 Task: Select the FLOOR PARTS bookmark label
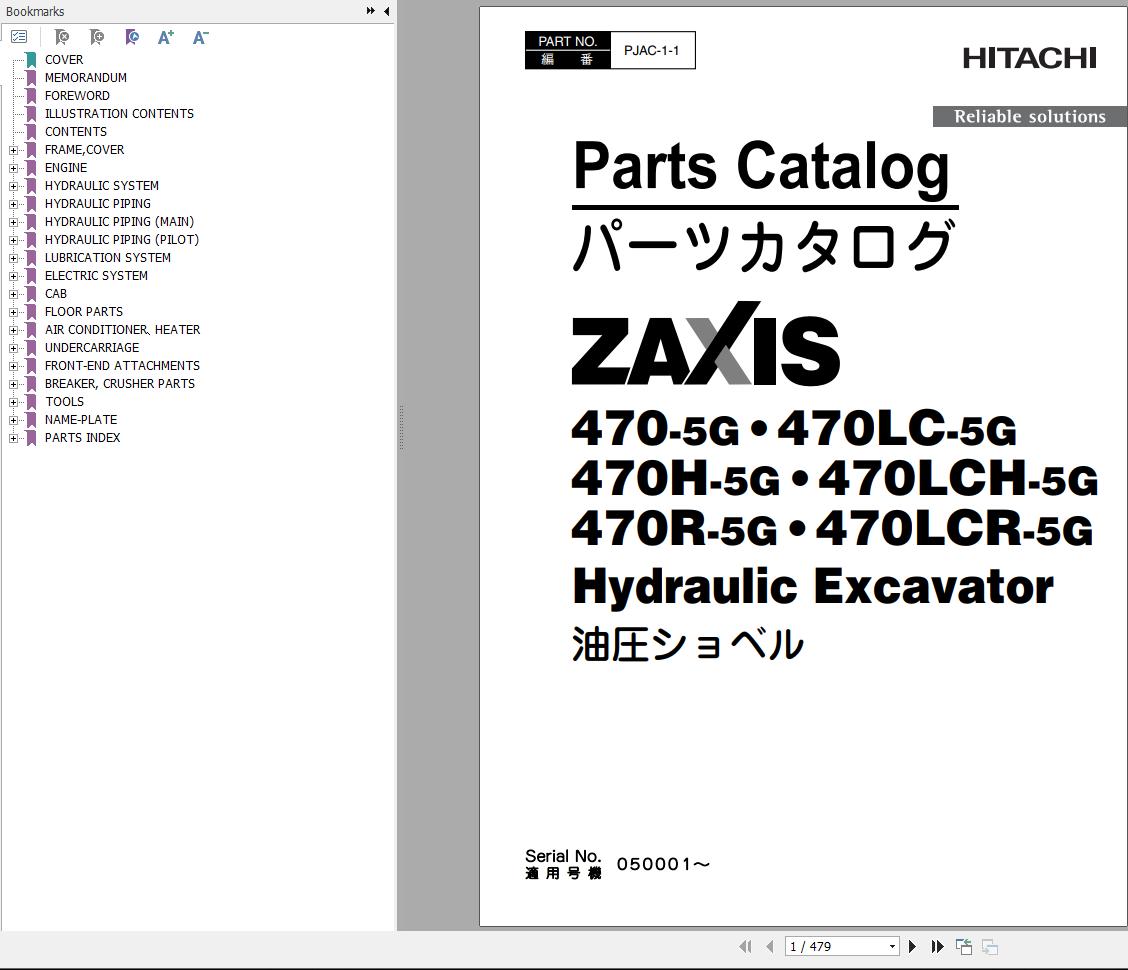coord(83,312)
